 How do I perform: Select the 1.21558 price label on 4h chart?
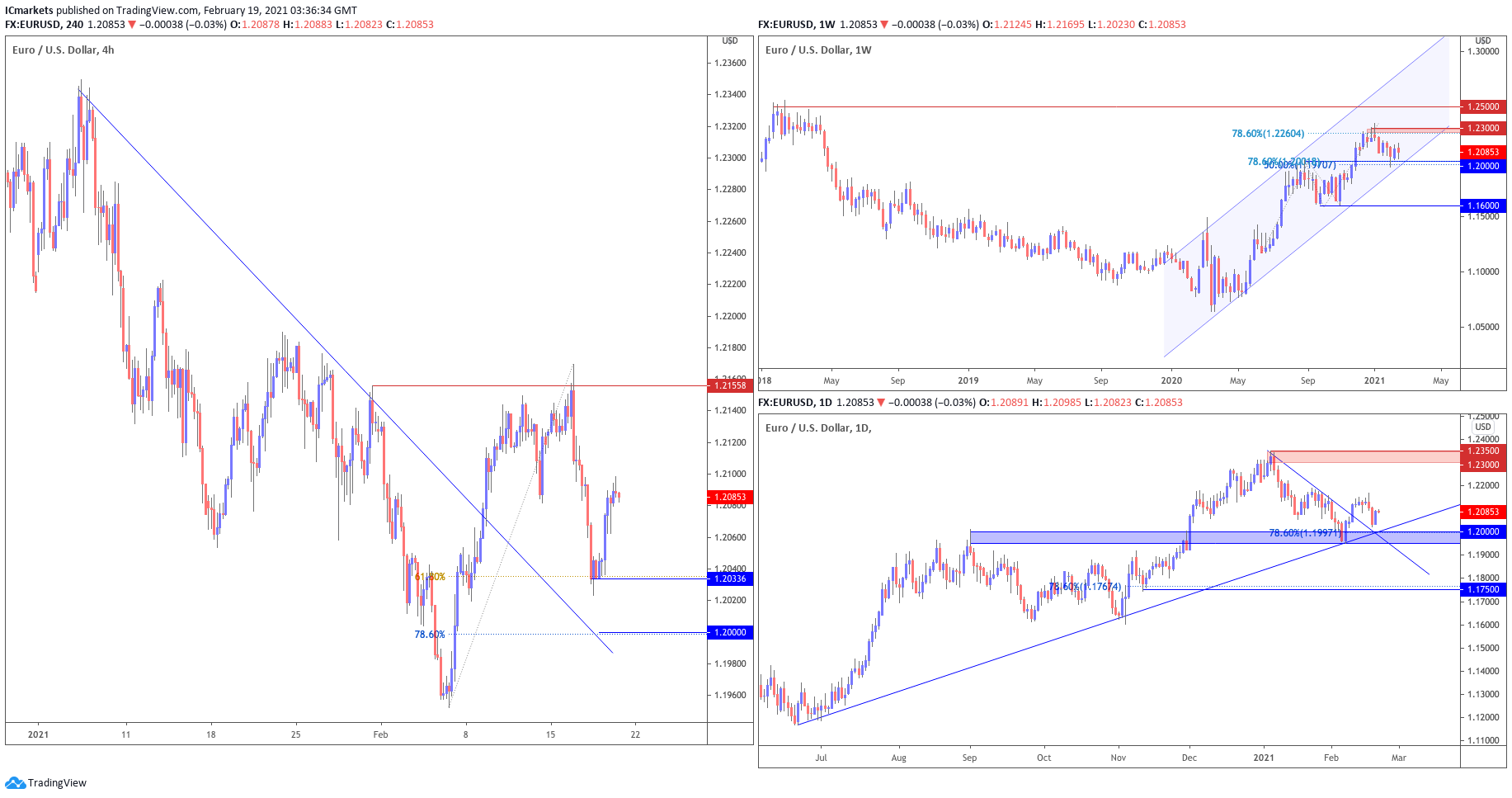point(729,385)
